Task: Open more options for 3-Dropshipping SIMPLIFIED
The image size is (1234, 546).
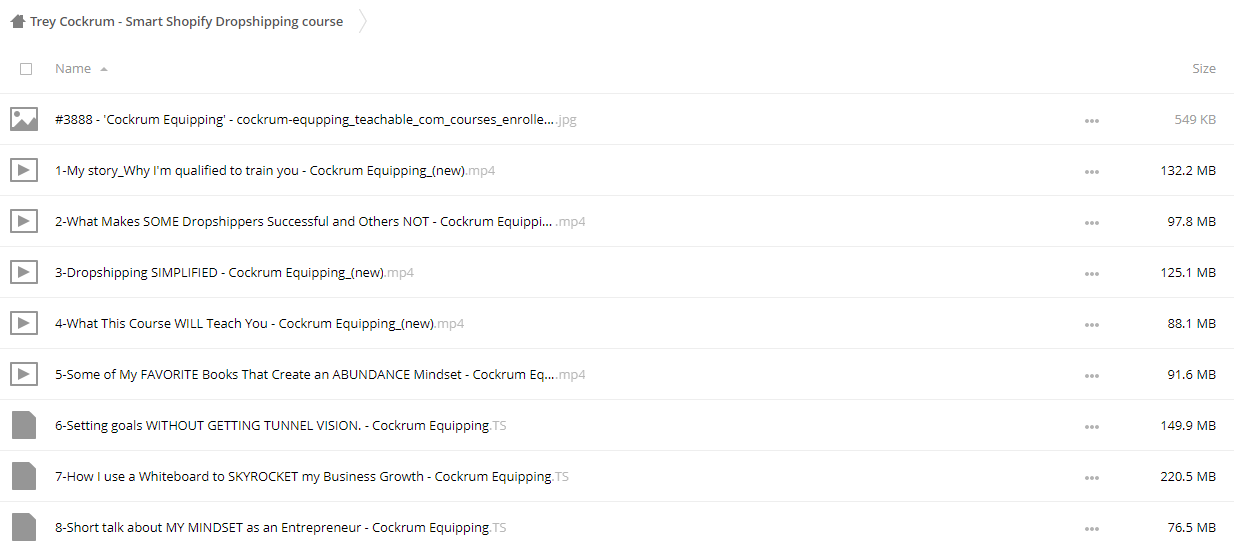Action: tap(1091, 274)
